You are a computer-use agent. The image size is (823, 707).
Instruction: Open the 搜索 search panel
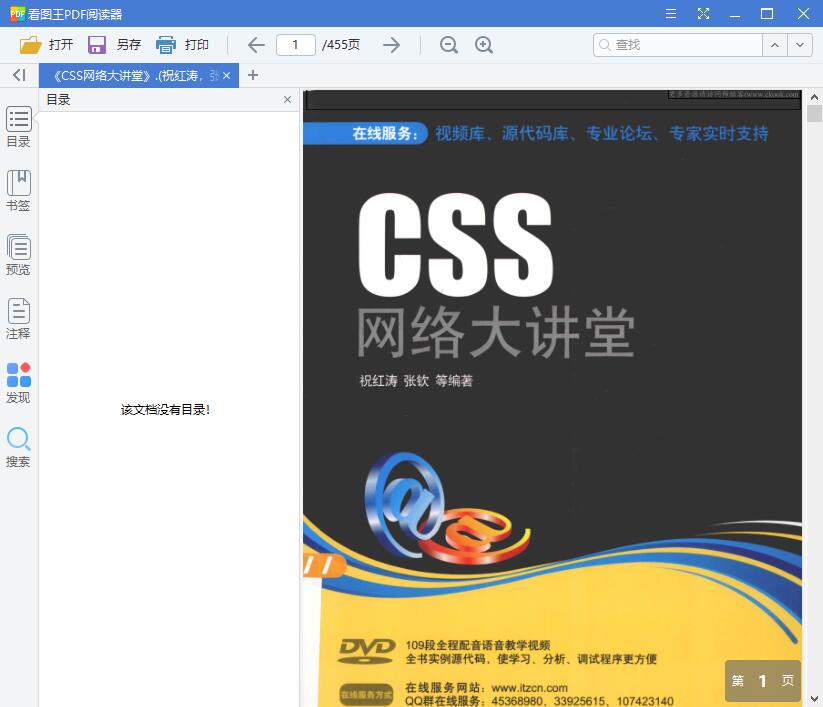click(18, 447)
